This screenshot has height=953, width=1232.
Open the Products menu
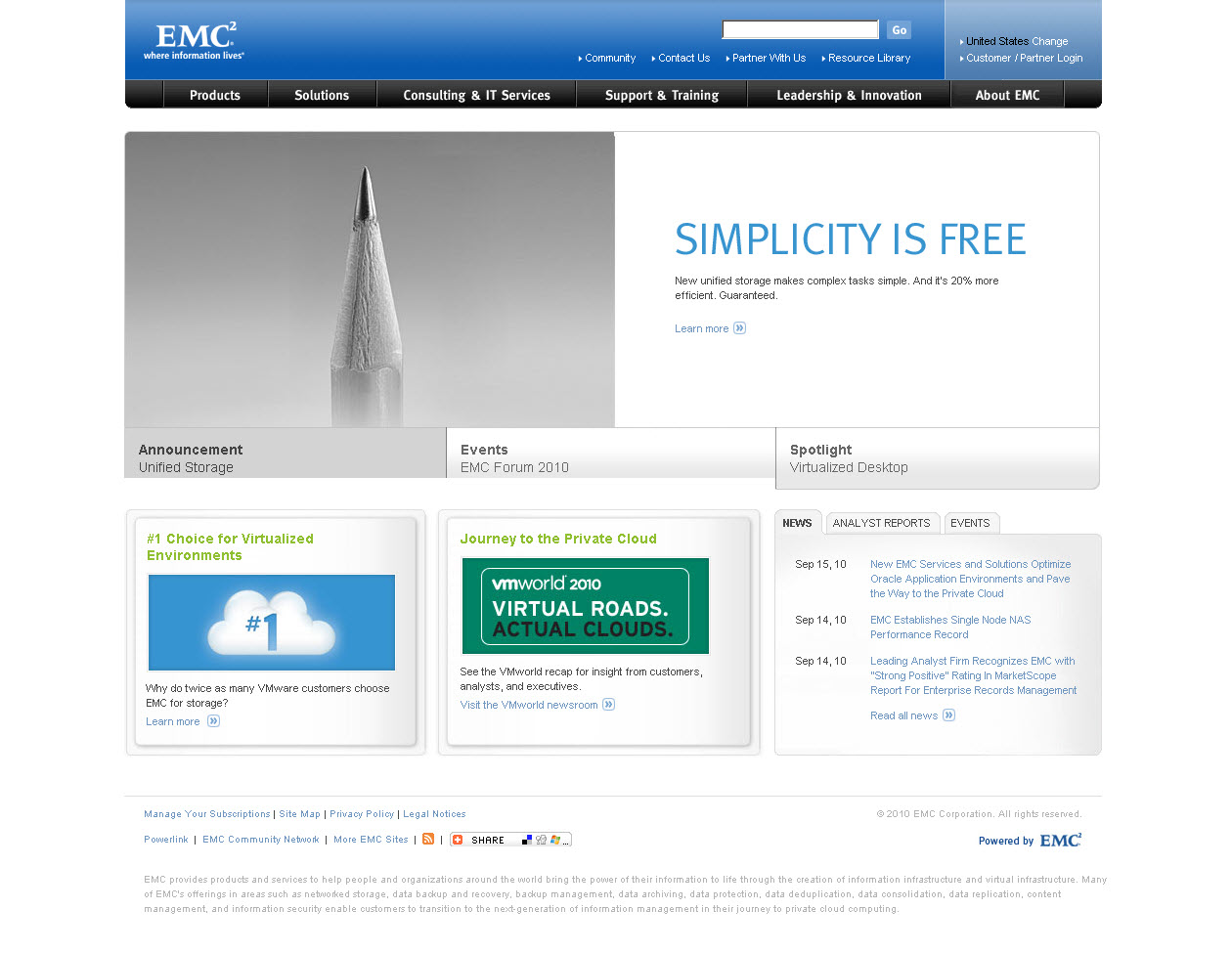pos(215,95)
